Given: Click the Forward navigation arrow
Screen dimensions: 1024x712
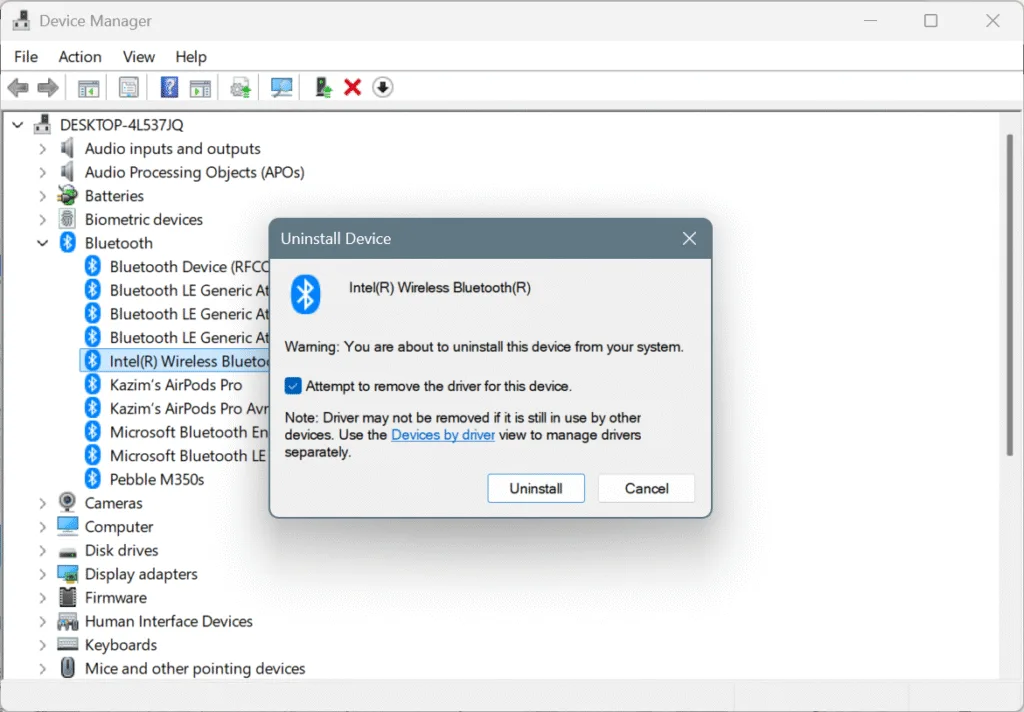Looking at the screenshot, I should [47, 87].
